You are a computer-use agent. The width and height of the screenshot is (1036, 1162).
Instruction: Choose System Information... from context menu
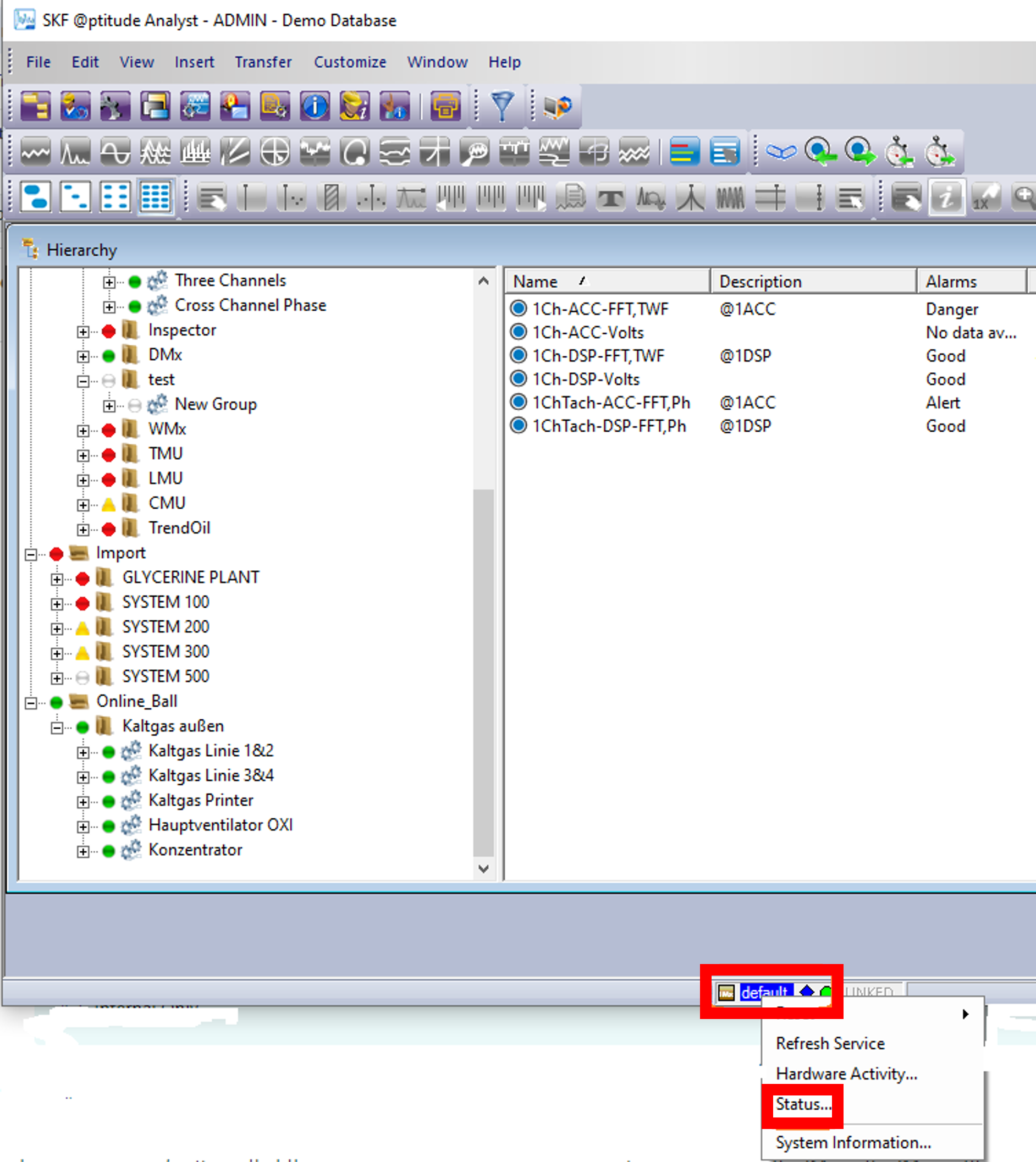[853, 1142]
